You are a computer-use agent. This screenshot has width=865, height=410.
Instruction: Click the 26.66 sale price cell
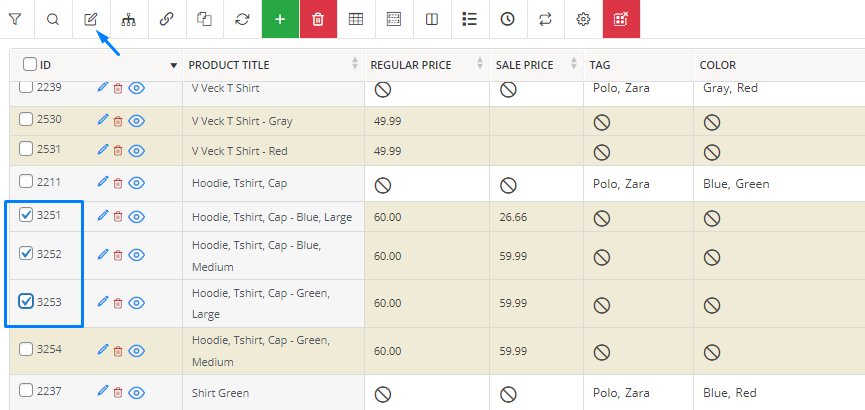click(513, 217)
